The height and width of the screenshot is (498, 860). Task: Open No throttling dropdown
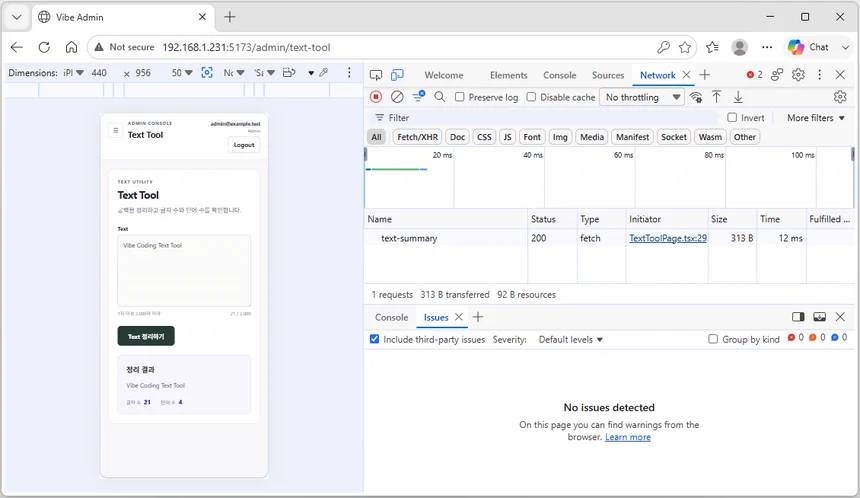pos(642,97)
